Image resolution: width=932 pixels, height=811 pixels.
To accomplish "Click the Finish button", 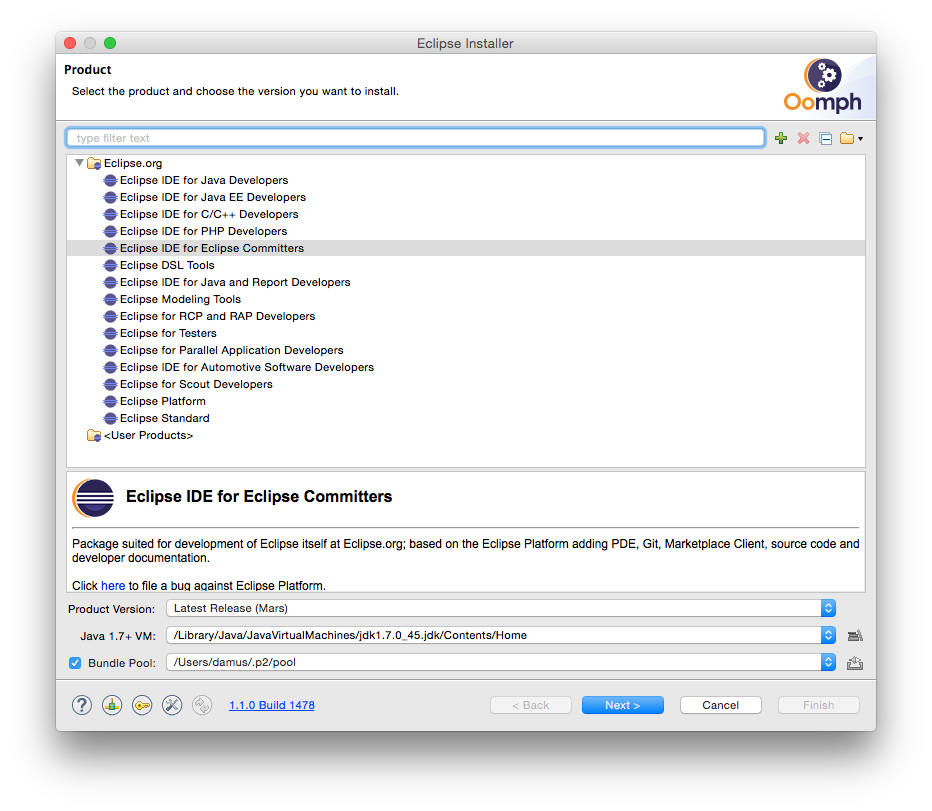I will click(x=818, y=705).
